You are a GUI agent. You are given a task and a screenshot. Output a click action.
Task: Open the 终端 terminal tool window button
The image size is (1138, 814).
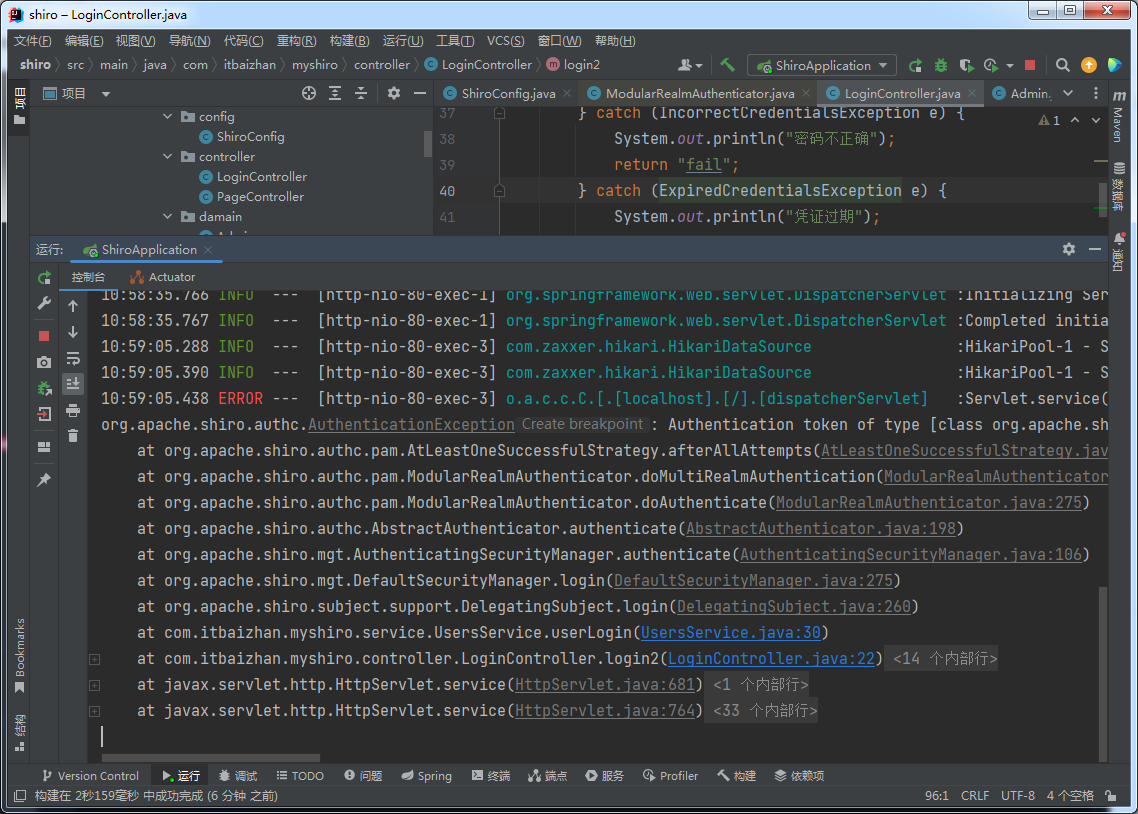[491, 776]
